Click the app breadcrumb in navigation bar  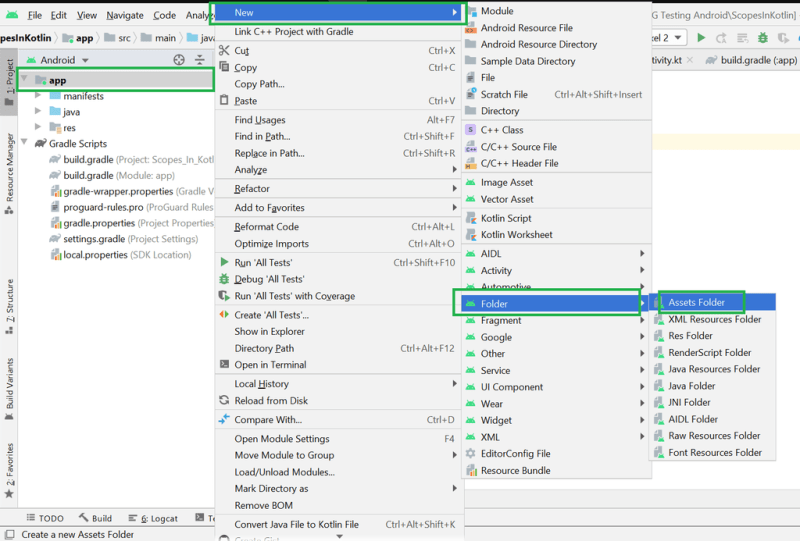78,38
